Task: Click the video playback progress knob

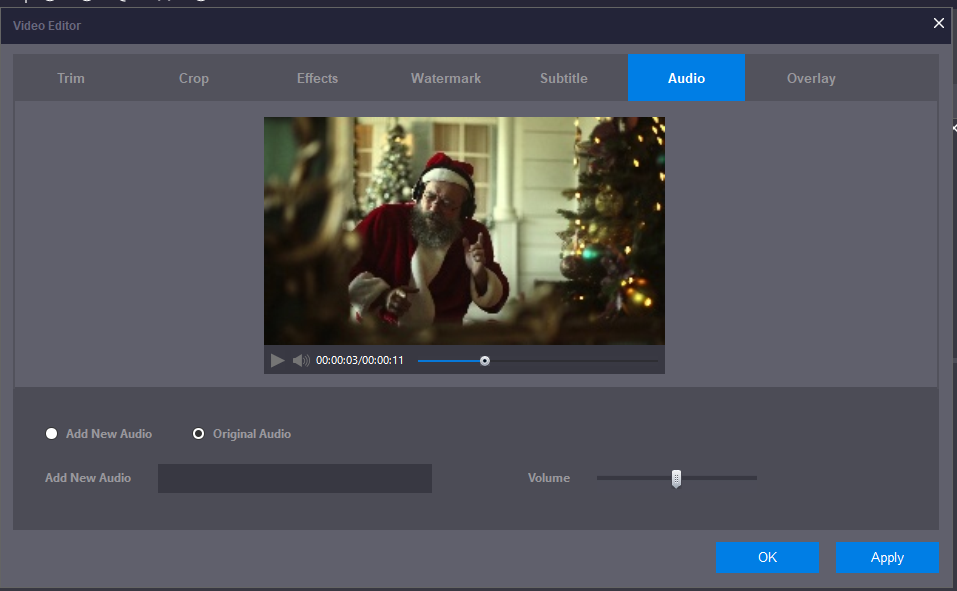Action: (485, 361)
